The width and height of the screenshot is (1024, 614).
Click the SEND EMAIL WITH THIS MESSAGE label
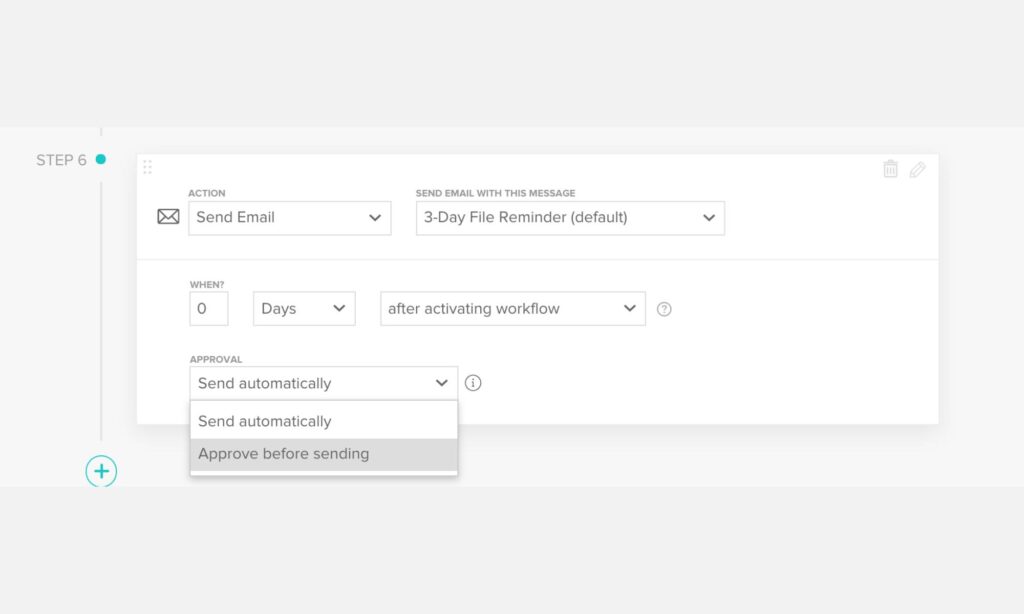496,193
